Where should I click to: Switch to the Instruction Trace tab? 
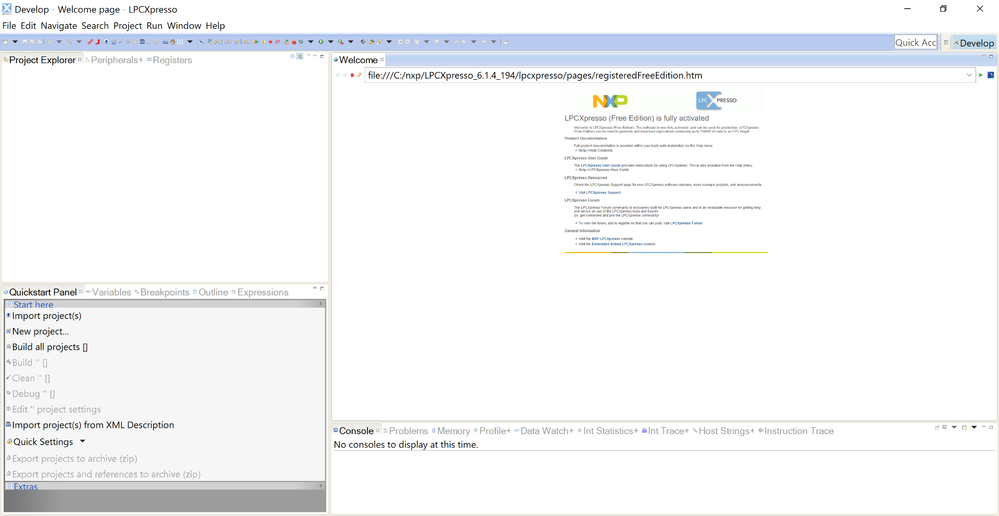point(796,431)
